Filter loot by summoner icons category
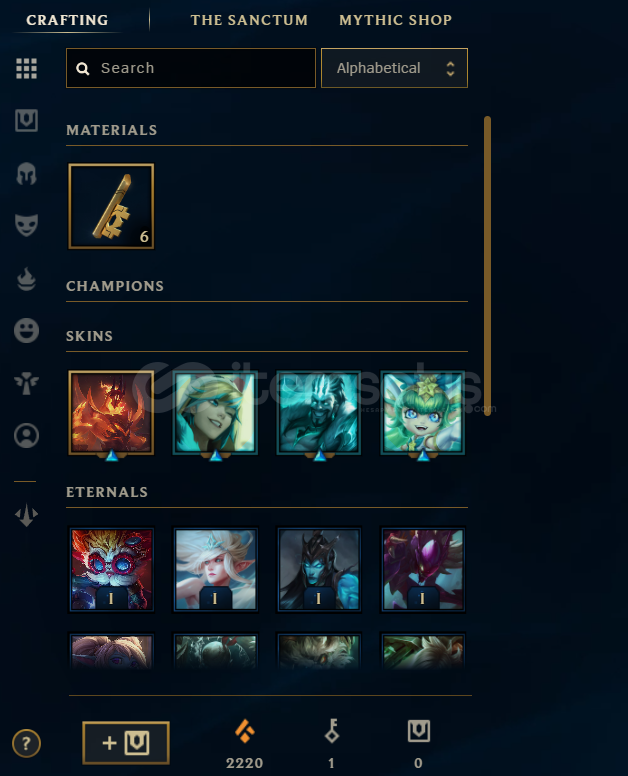Screen dimensions: 628x776 (x=26, y=436)
